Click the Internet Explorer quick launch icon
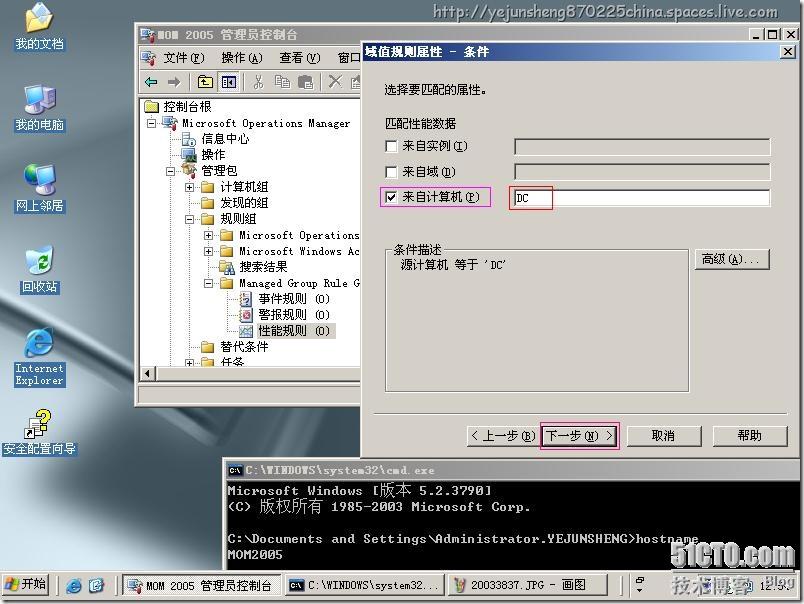Screen dimensions: 804x604 pyautogui.click(x=74, y=586)
